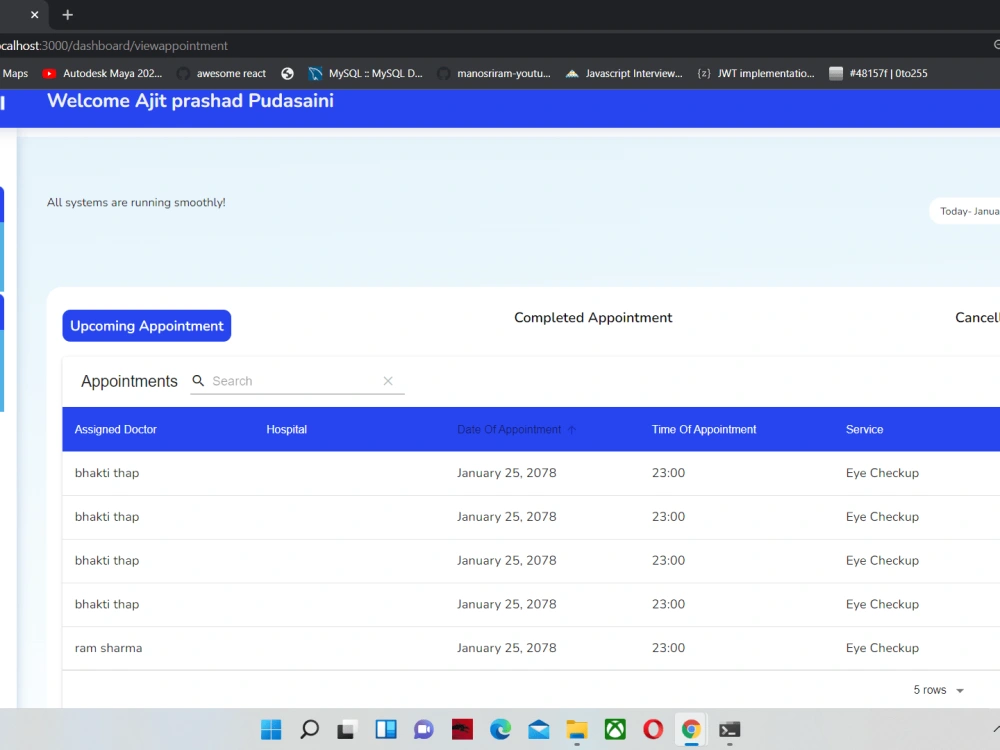Clear the search box using the X icon
Image resolution: width=1000 pixels, height=750 pixels.
click(388, 381)
